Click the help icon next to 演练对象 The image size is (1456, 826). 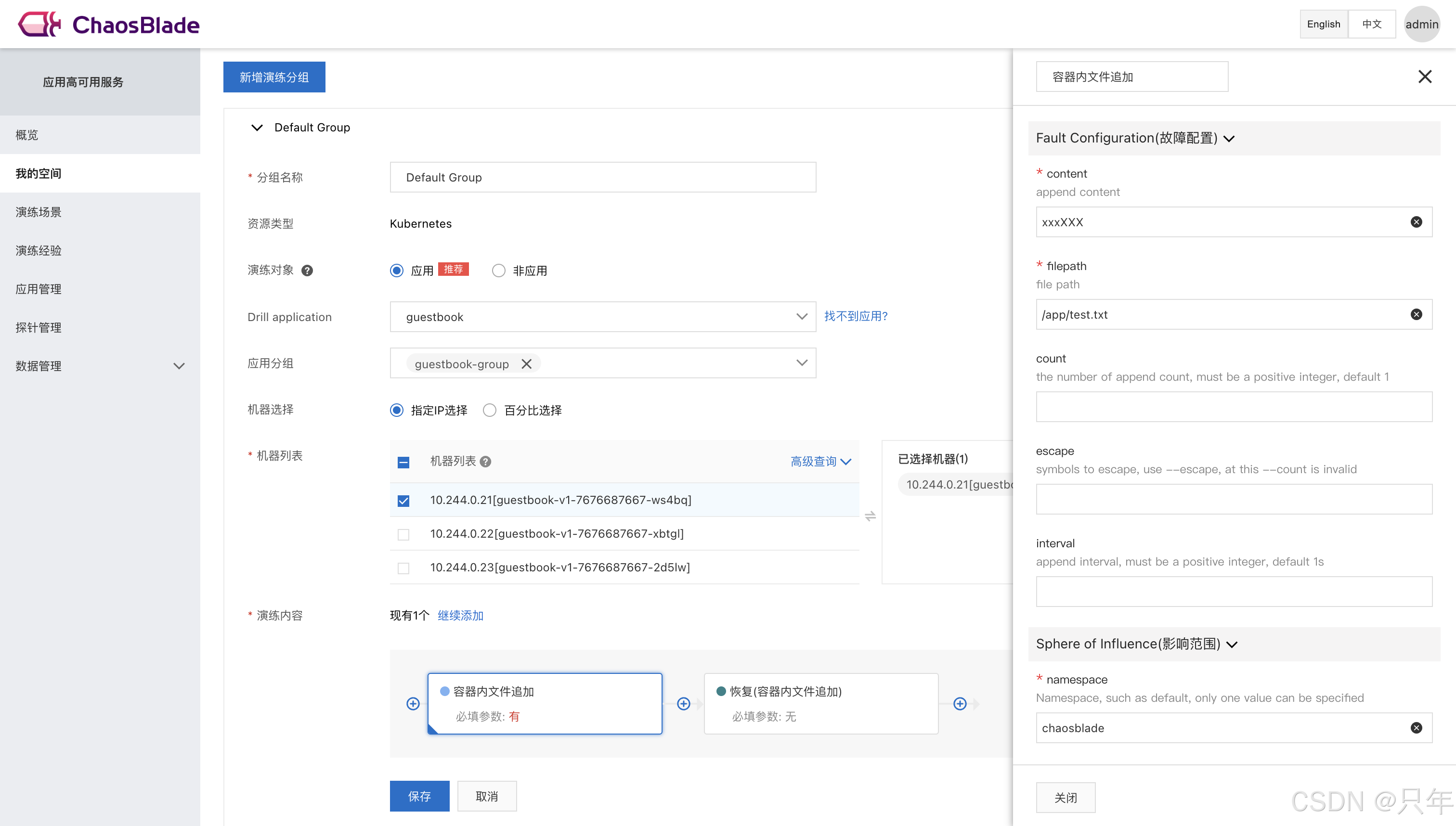pos(307,271)
